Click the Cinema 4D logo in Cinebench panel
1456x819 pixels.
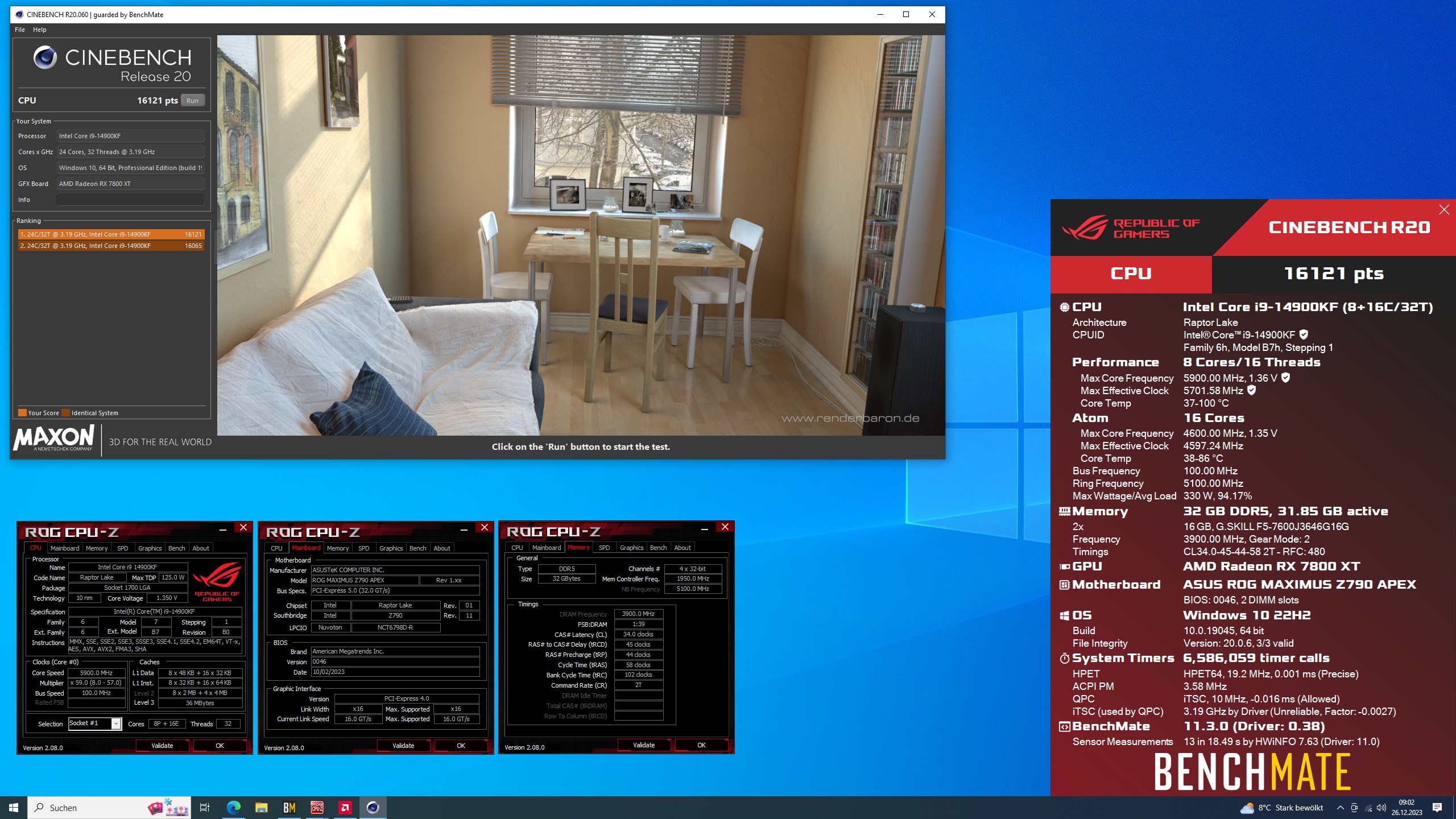click(x=45, y=57)
